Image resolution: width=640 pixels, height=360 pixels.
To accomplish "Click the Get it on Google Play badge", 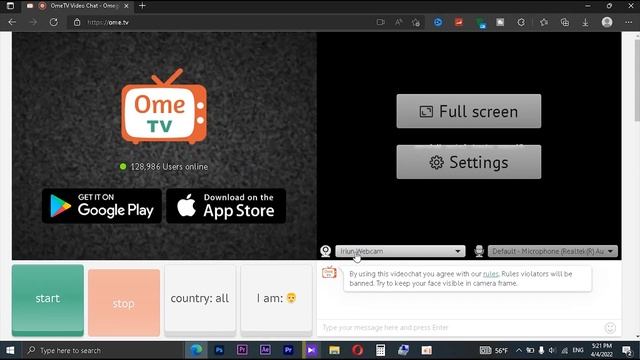I will (x=102, y=206).
